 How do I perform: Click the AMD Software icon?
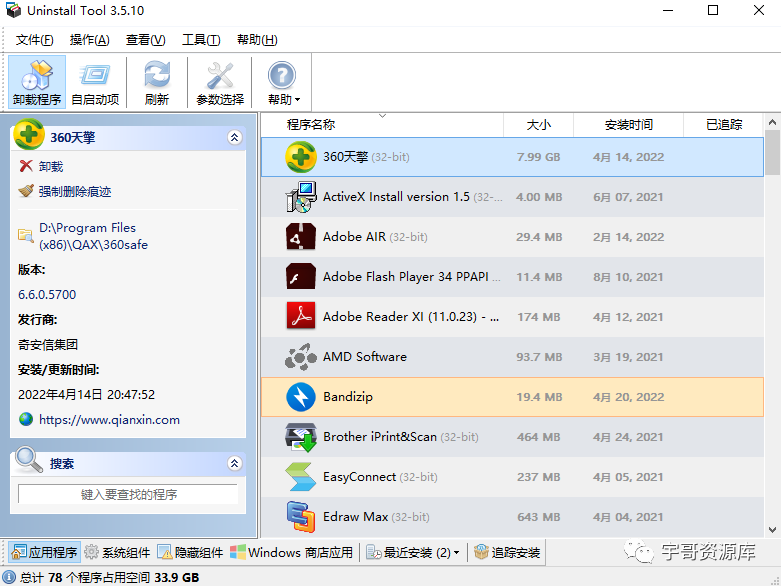click(x=300, y=356)
